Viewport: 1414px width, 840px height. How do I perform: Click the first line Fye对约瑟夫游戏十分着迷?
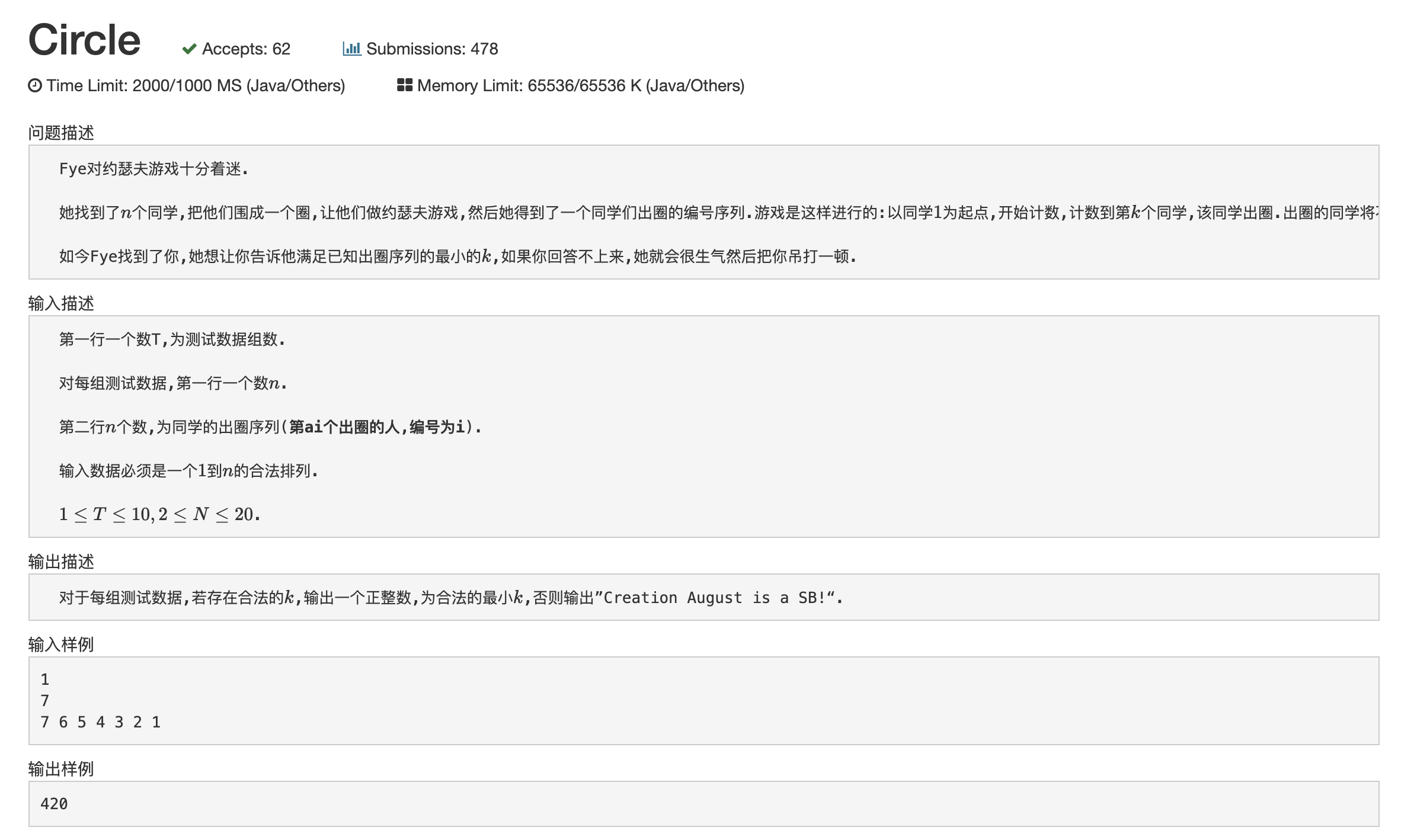click(x=153, y=169)
